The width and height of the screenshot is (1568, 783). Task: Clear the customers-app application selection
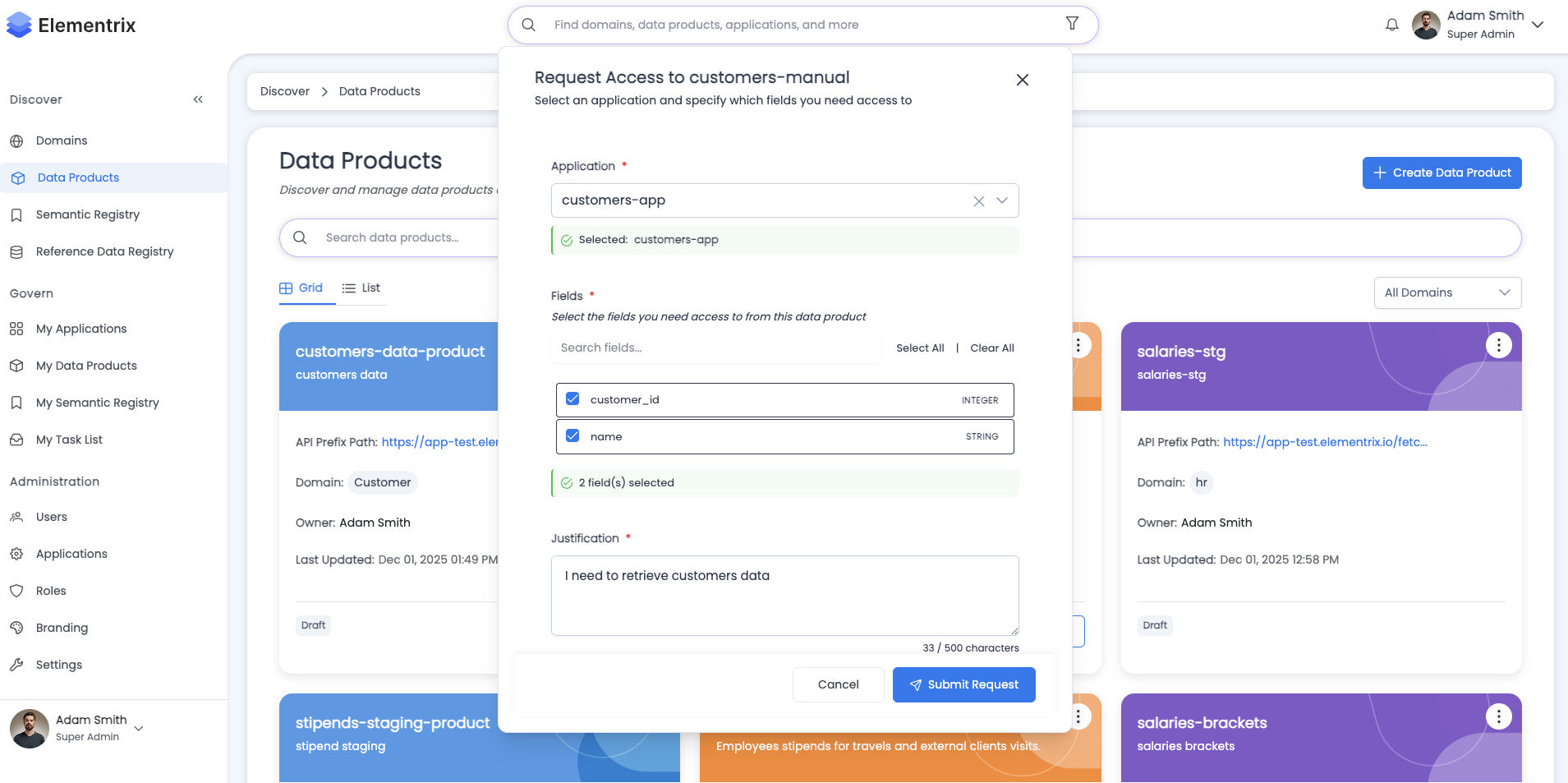click(x=978, y=201)
